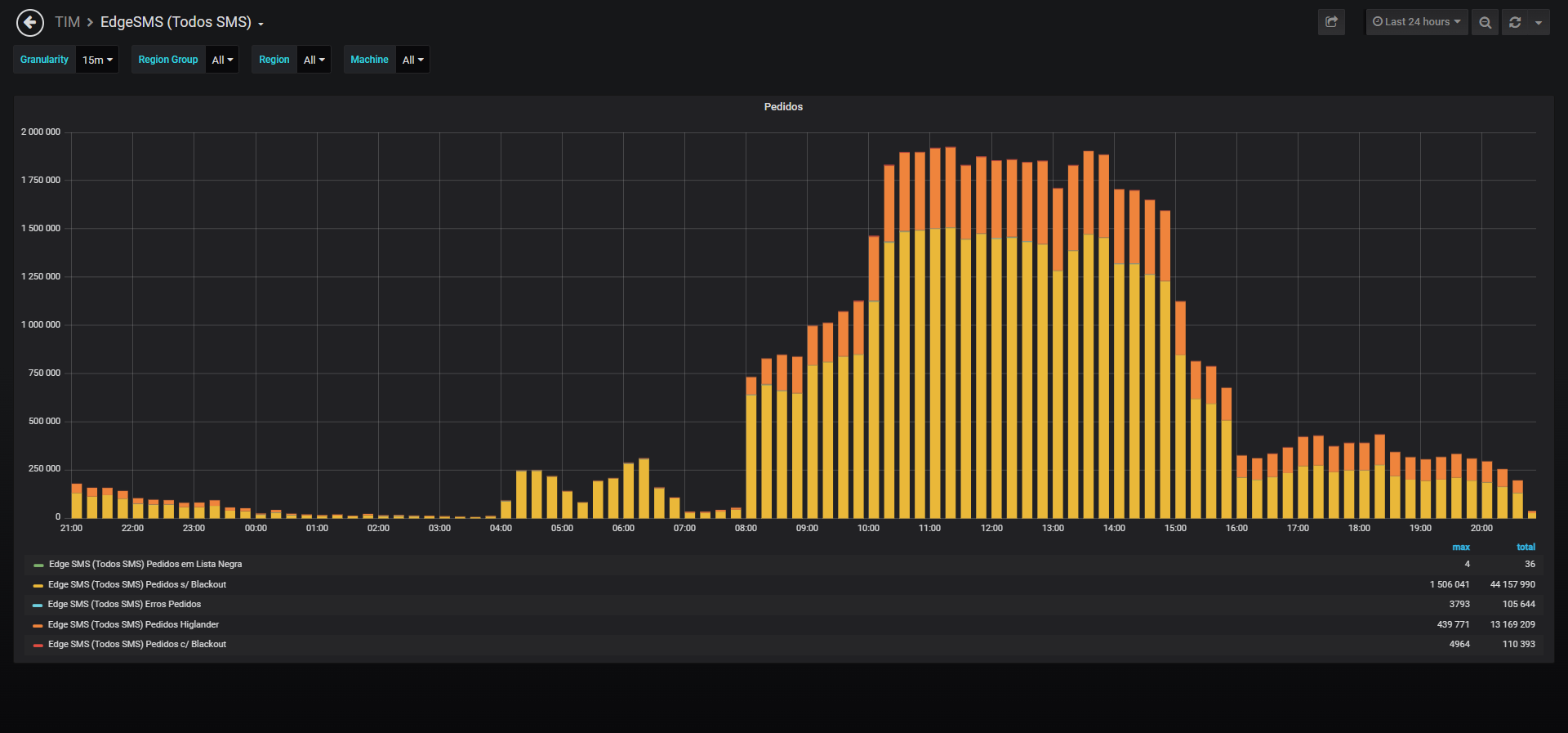Click the c/ Blackout max value 4964
Screen dimensions: 1568x733
(1459, 644)
